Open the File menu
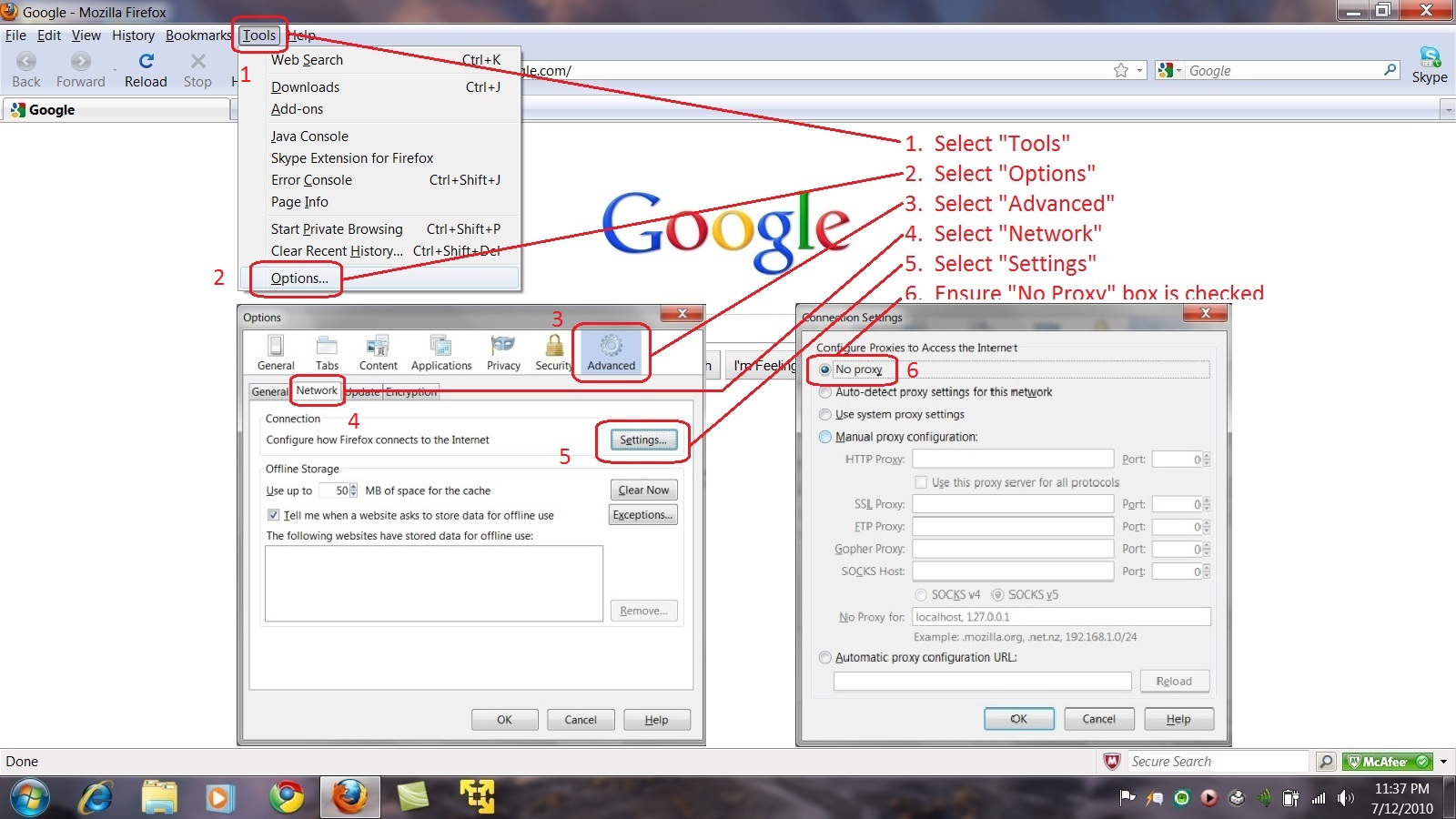Screen dimensions: 1456x819 15,35
